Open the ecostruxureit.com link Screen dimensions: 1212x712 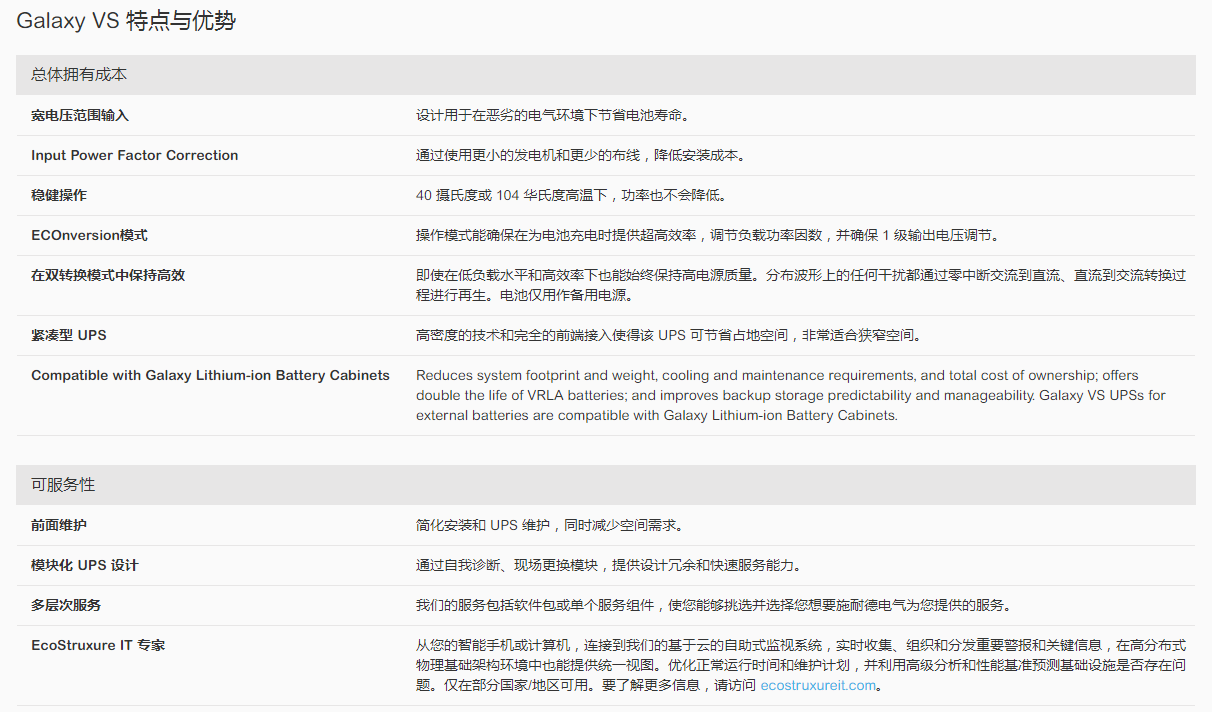click(x=818, y=685)
